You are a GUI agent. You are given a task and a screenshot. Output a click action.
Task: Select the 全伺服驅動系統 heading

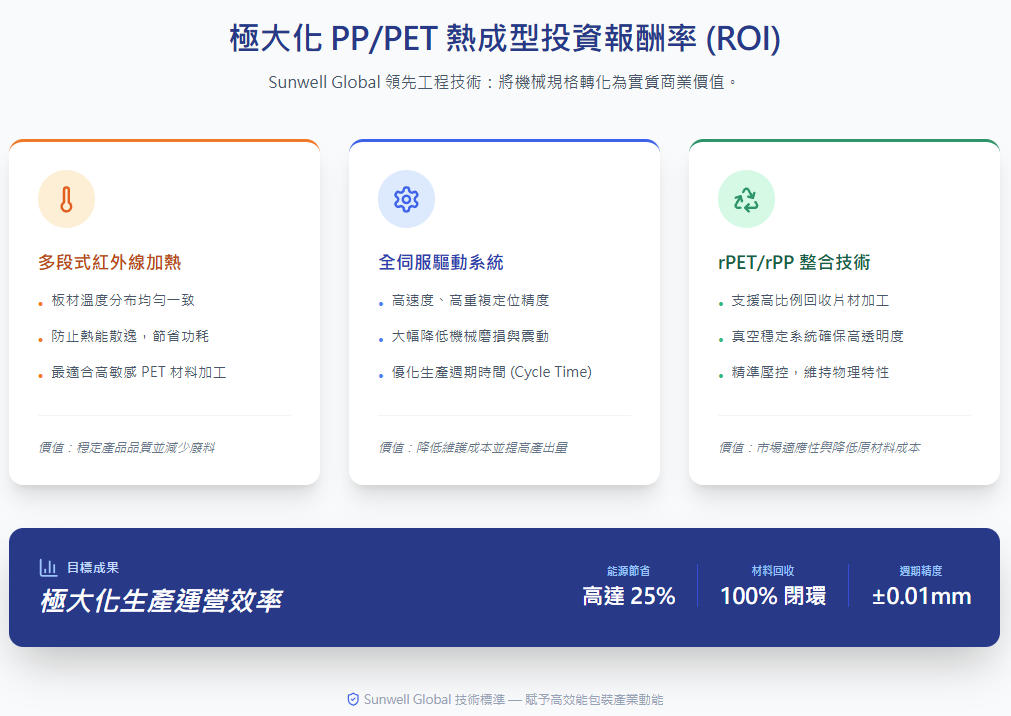click(x=441, y=263)
